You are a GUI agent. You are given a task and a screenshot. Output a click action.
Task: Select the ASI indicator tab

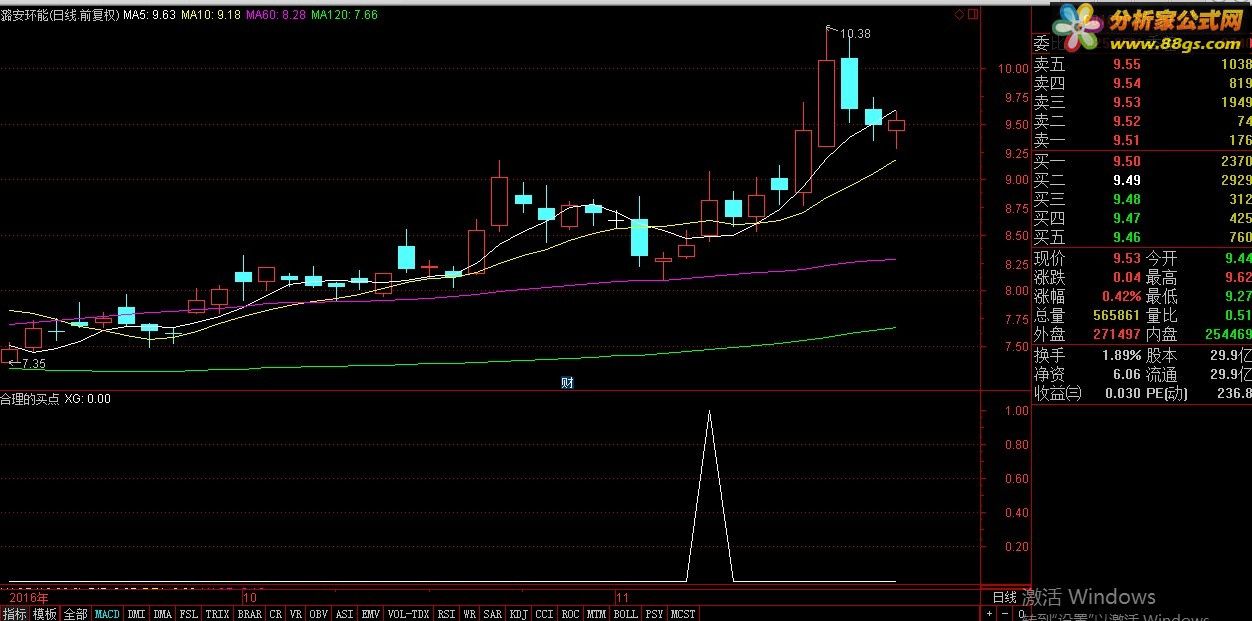[x=344, y=613]
